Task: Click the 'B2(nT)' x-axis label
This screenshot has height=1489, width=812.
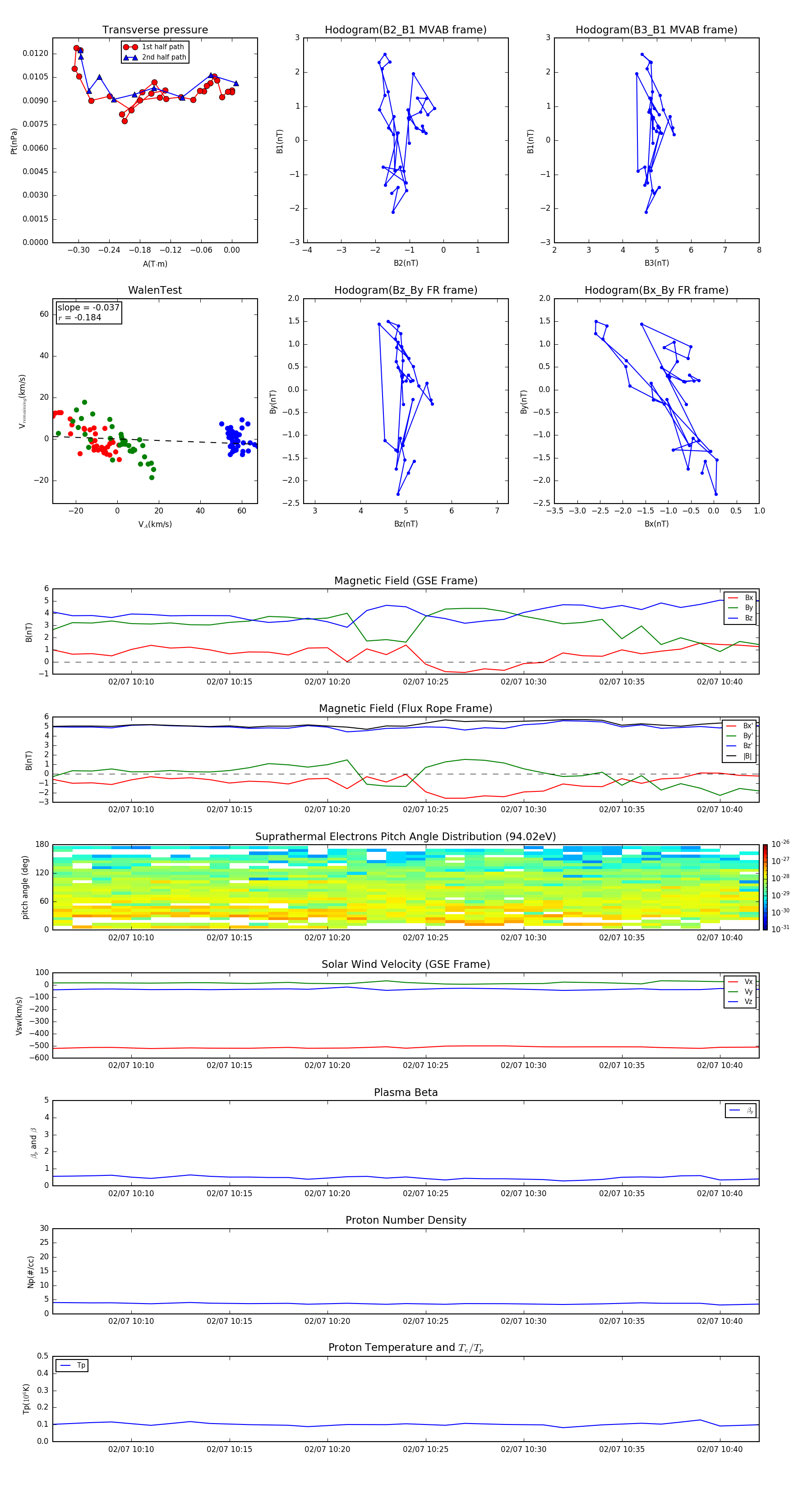Action: (x=406, y=263)
